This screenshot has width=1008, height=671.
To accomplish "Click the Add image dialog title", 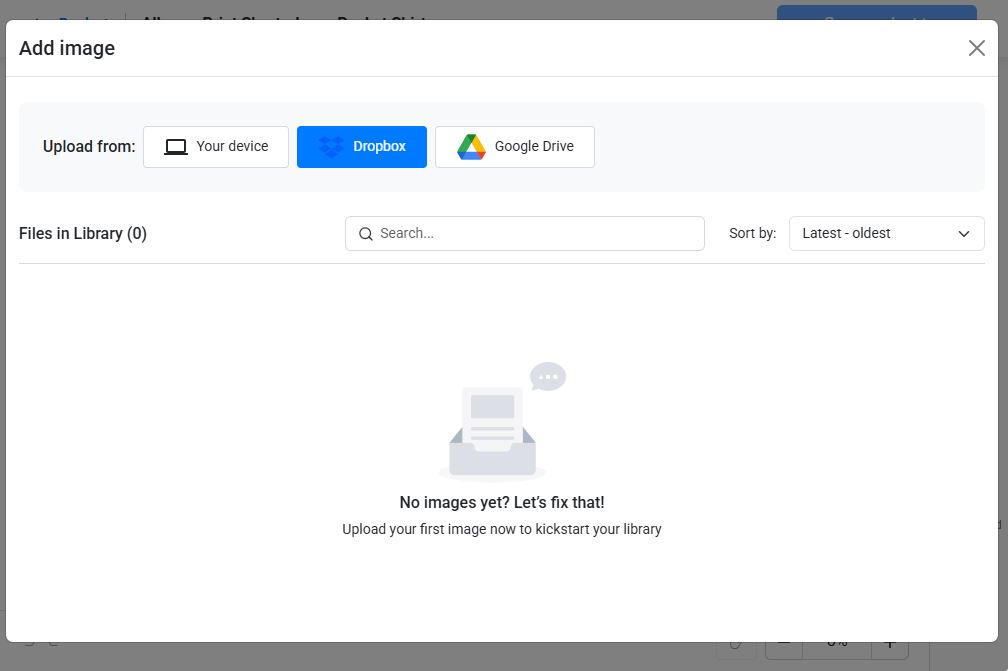I will pyautogui.click(x=67, y=48).
